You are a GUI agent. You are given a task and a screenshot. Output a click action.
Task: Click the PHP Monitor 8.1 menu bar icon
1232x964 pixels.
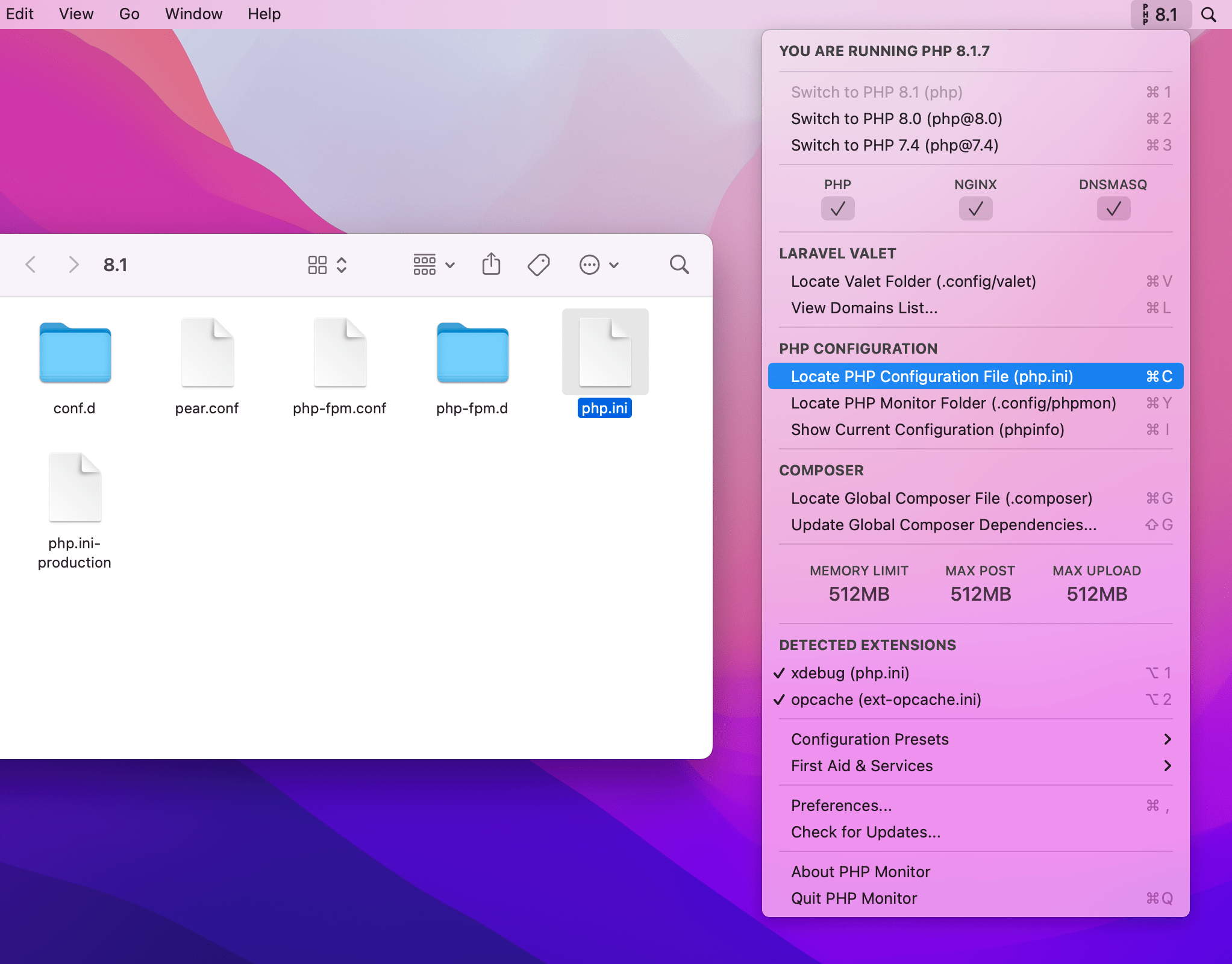(x=1160, y=14)
